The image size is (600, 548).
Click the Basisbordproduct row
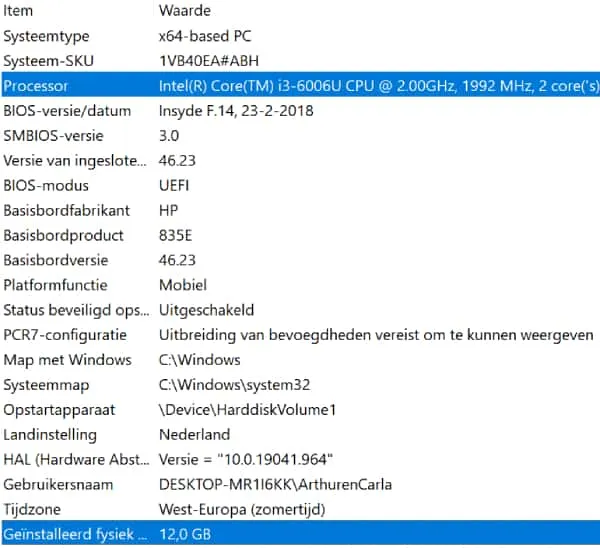pyautogui.click(x=64, y=236)
